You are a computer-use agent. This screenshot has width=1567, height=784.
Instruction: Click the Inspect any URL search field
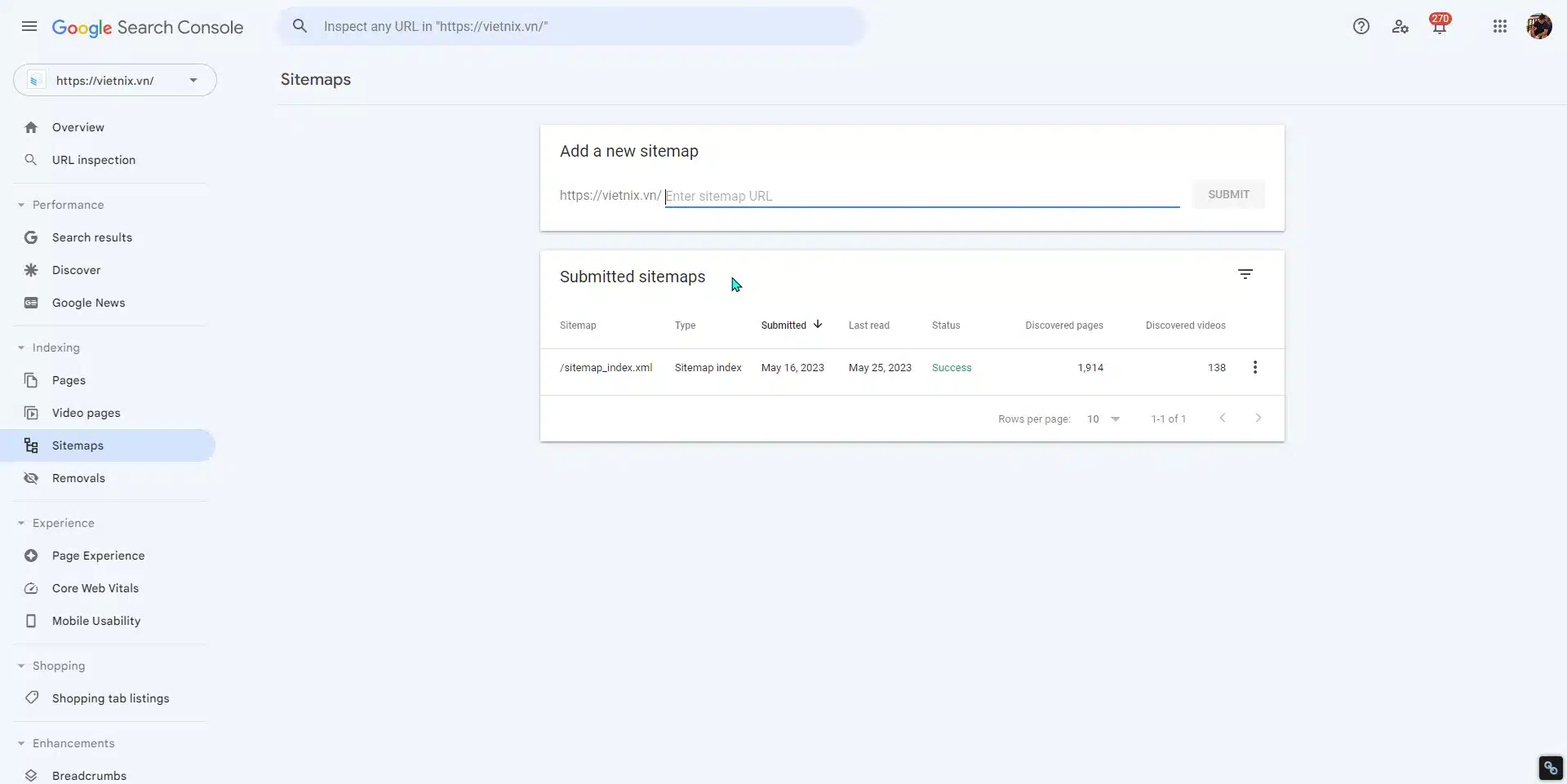click(x=571, y=26)
